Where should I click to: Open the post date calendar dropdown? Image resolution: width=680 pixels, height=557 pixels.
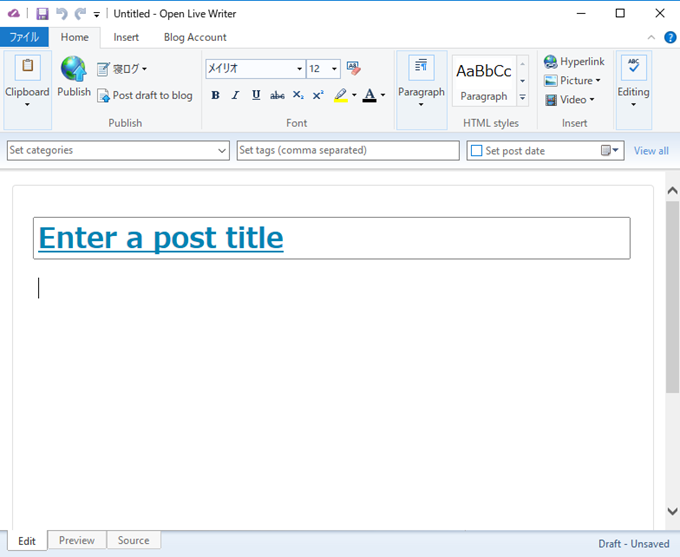[610, 151]
